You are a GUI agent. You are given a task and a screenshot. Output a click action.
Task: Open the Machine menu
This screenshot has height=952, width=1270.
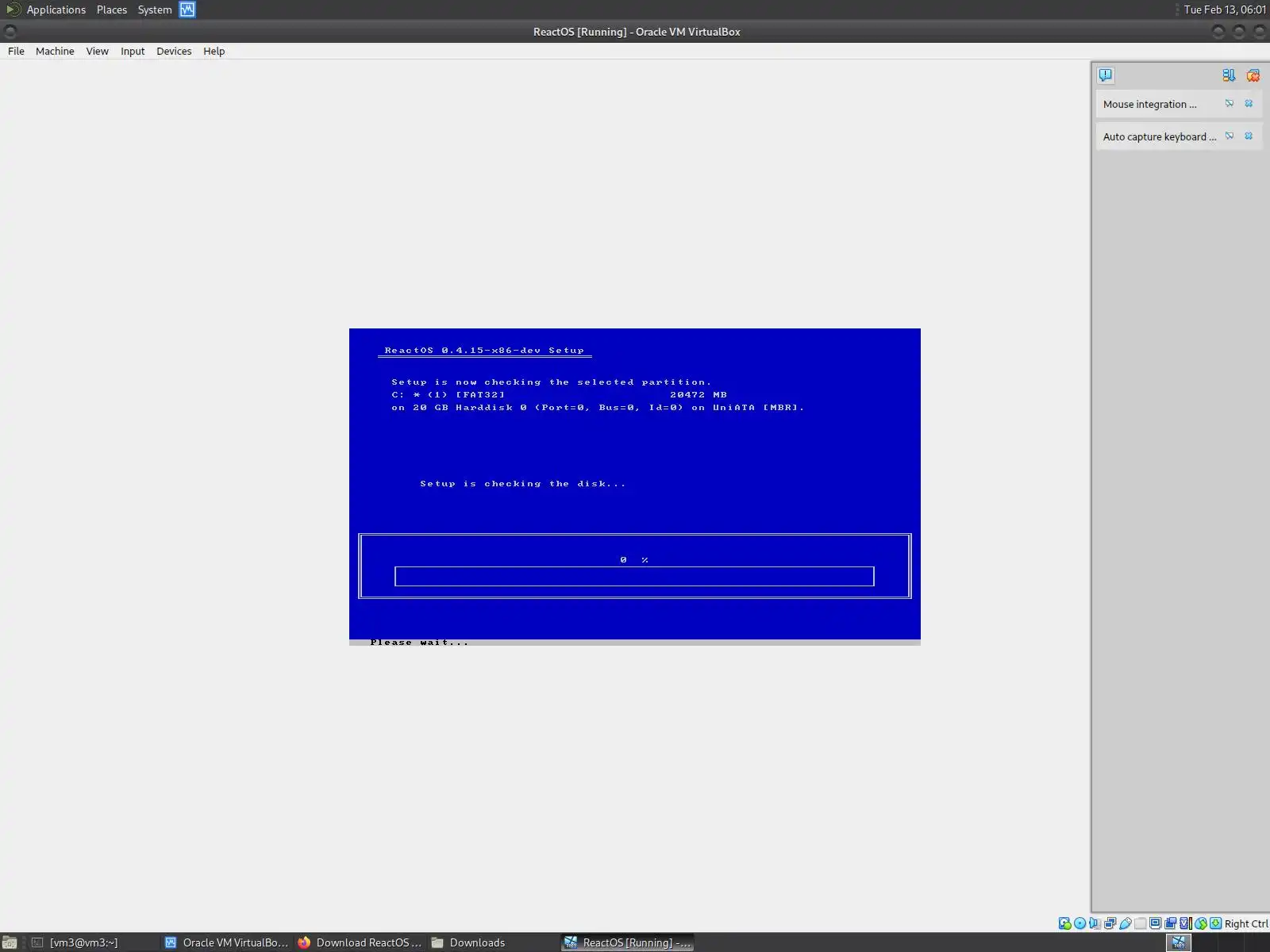pyautogui.click(x=55, y=51)
